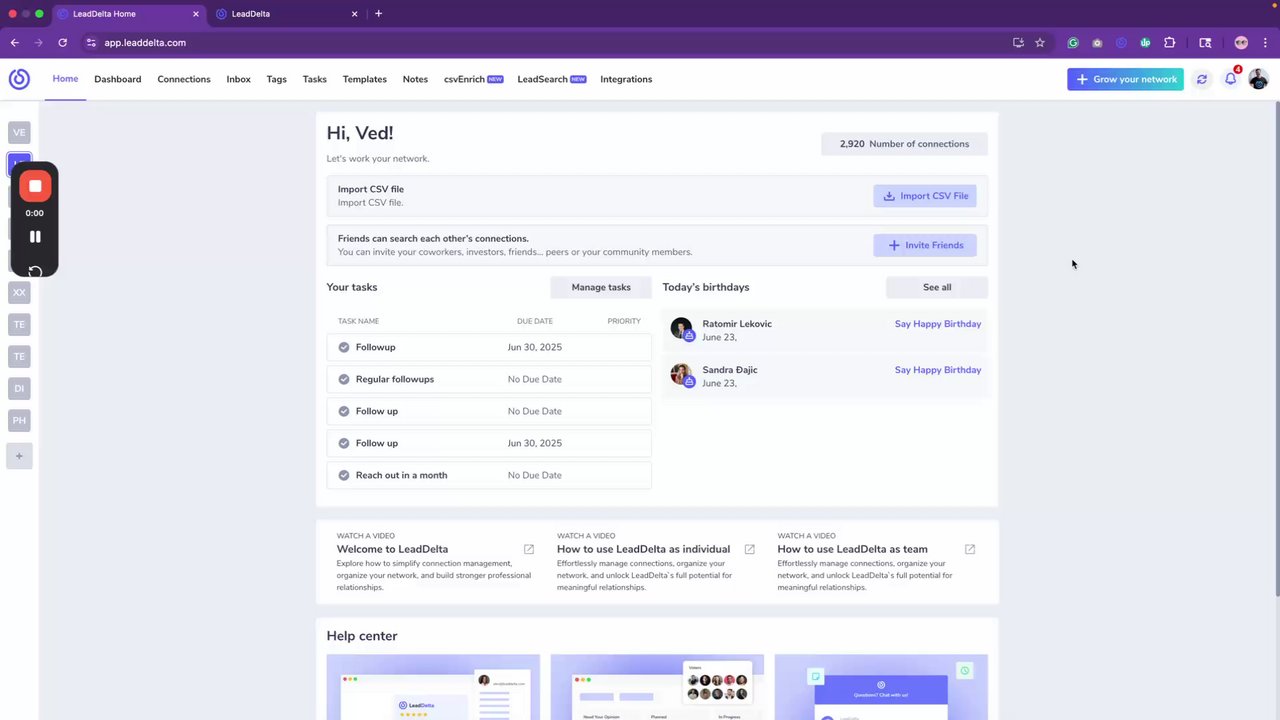Go to the Integrations tab
1280x720 pixels.
click(626, 79)
